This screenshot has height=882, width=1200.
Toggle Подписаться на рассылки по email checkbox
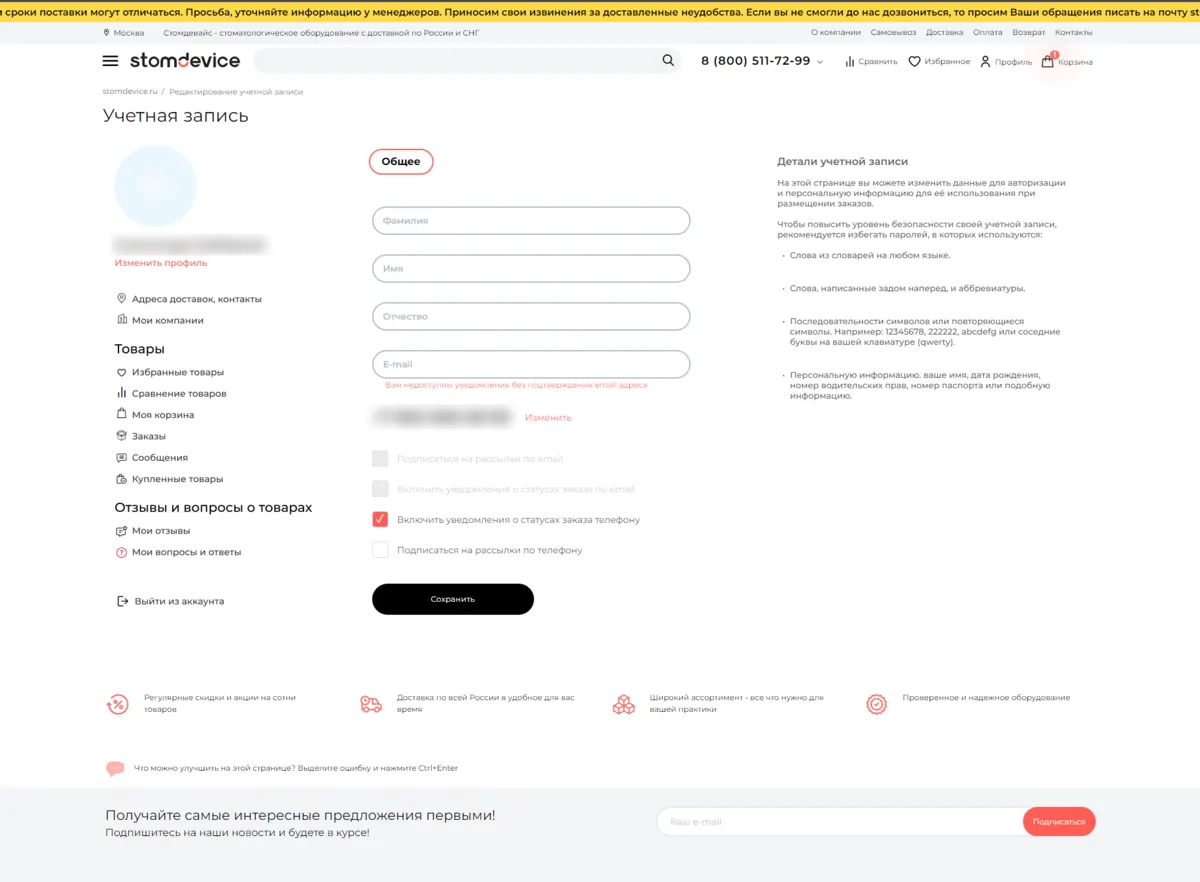tap(380, 459)
